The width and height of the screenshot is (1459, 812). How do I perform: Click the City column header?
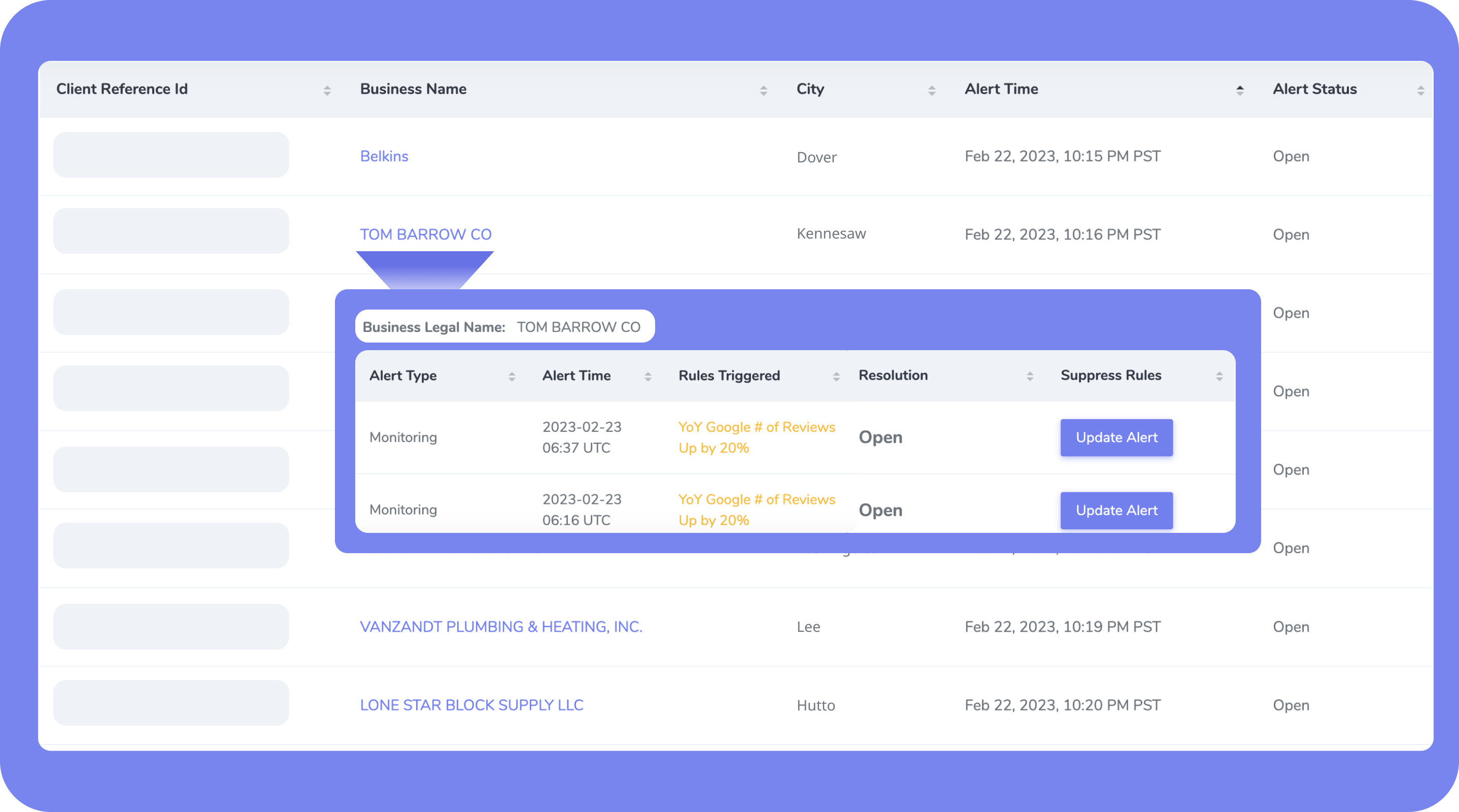pyautogui.click(x=809, y=89)
